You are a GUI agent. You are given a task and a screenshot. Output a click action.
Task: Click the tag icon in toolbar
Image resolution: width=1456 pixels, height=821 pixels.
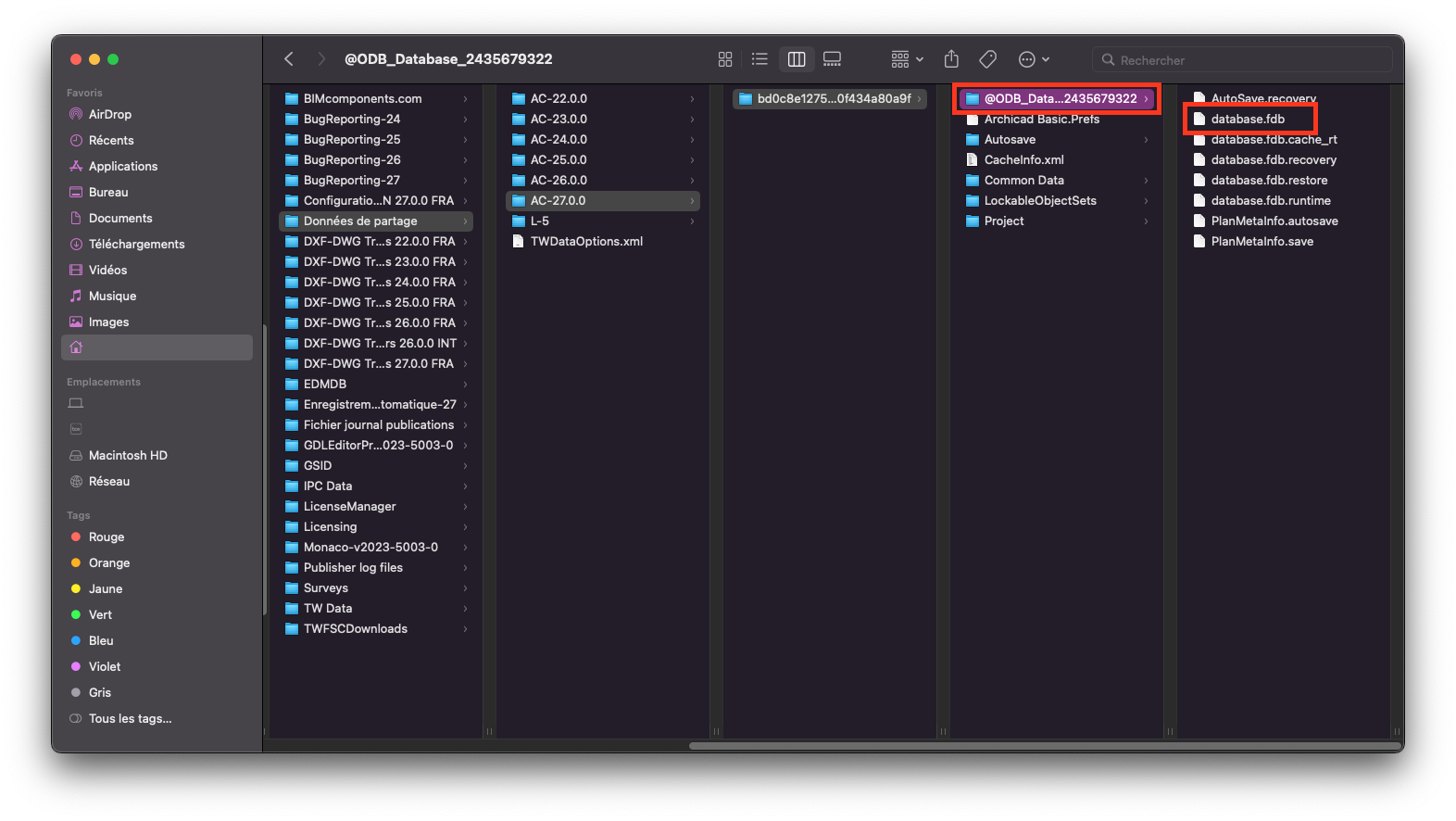click(x=988, y=59)
